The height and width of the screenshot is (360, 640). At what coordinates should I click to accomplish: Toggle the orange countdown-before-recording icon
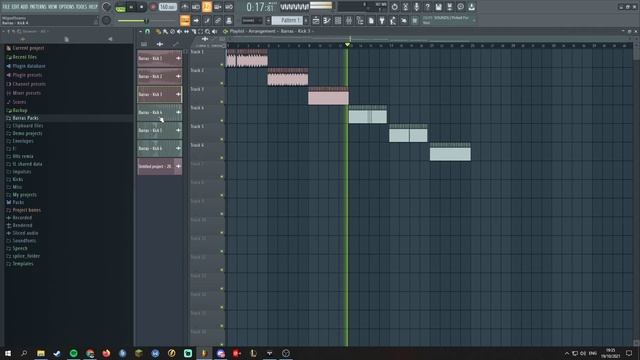207,7
